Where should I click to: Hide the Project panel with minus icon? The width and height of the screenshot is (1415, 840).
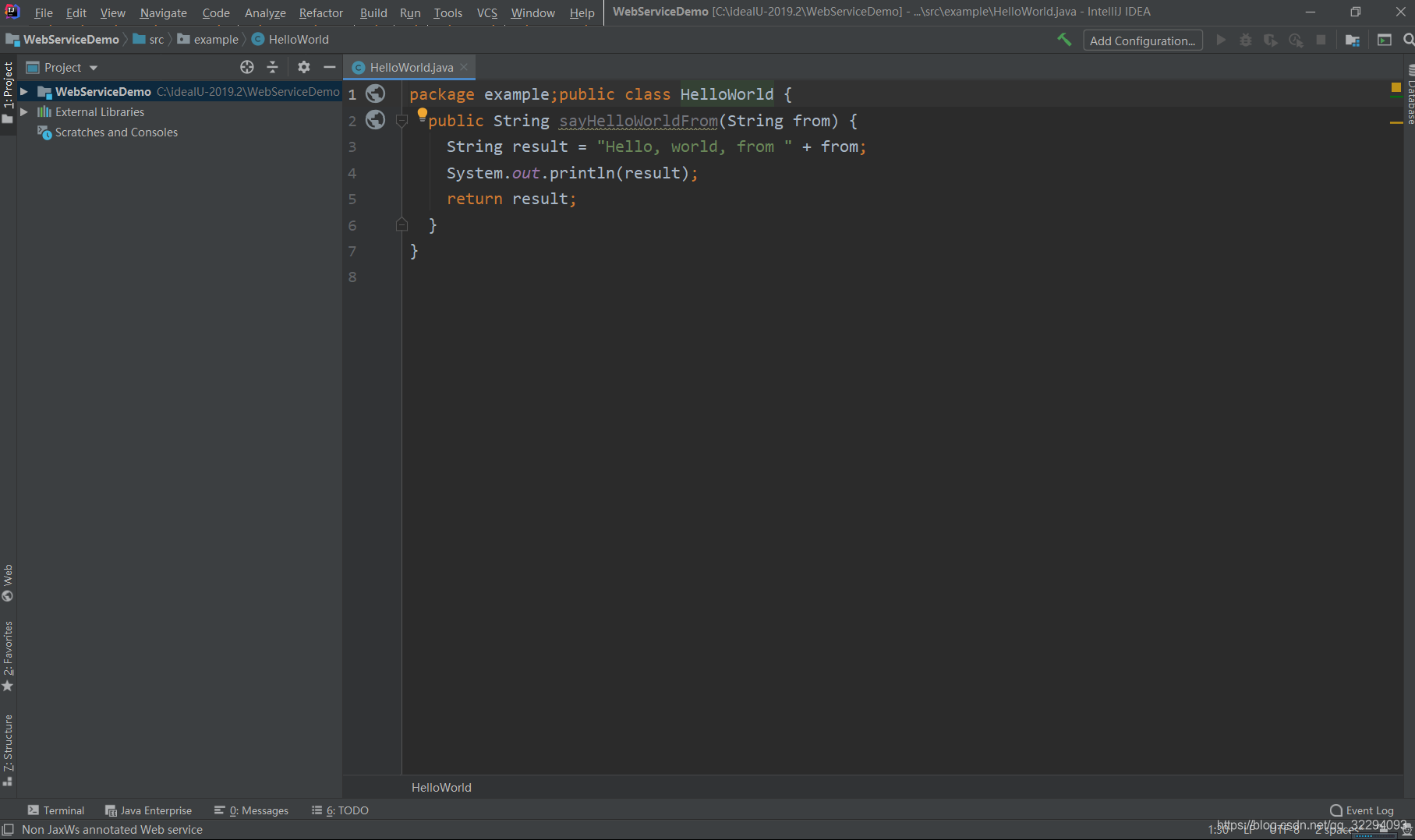tap(329, 67)
